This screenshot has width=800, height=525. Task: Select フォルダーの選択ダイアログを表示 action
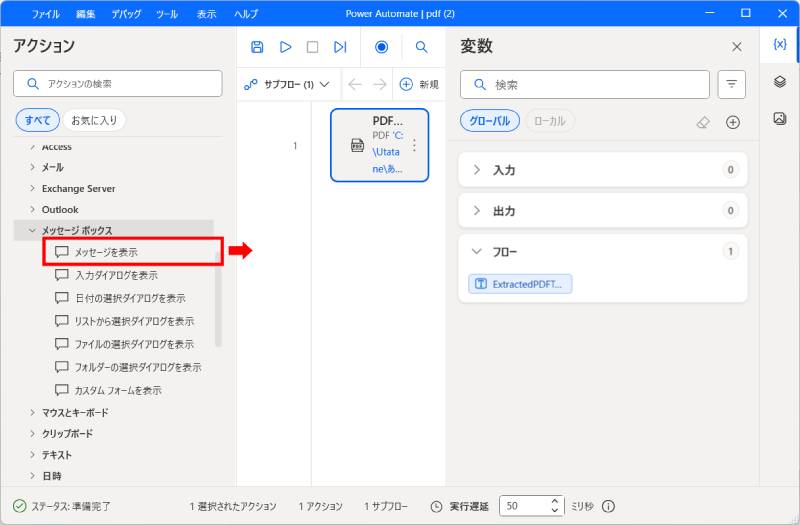click(130, 367)
